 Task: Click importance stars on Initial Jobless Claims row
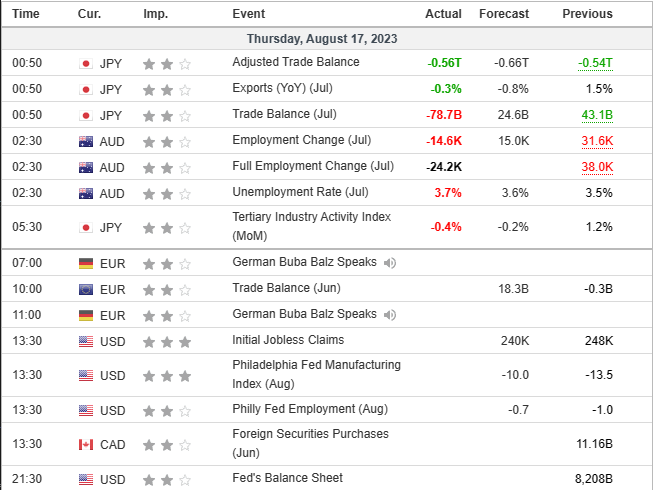click(x=165, y=341)
